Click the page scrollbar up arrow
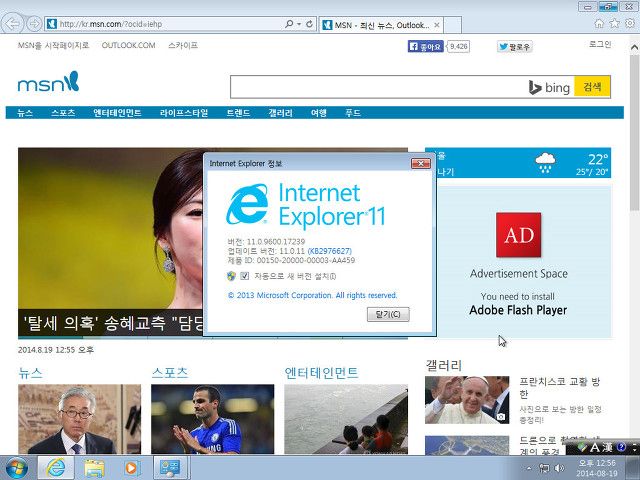640x480 pixels. pos(634,47)
